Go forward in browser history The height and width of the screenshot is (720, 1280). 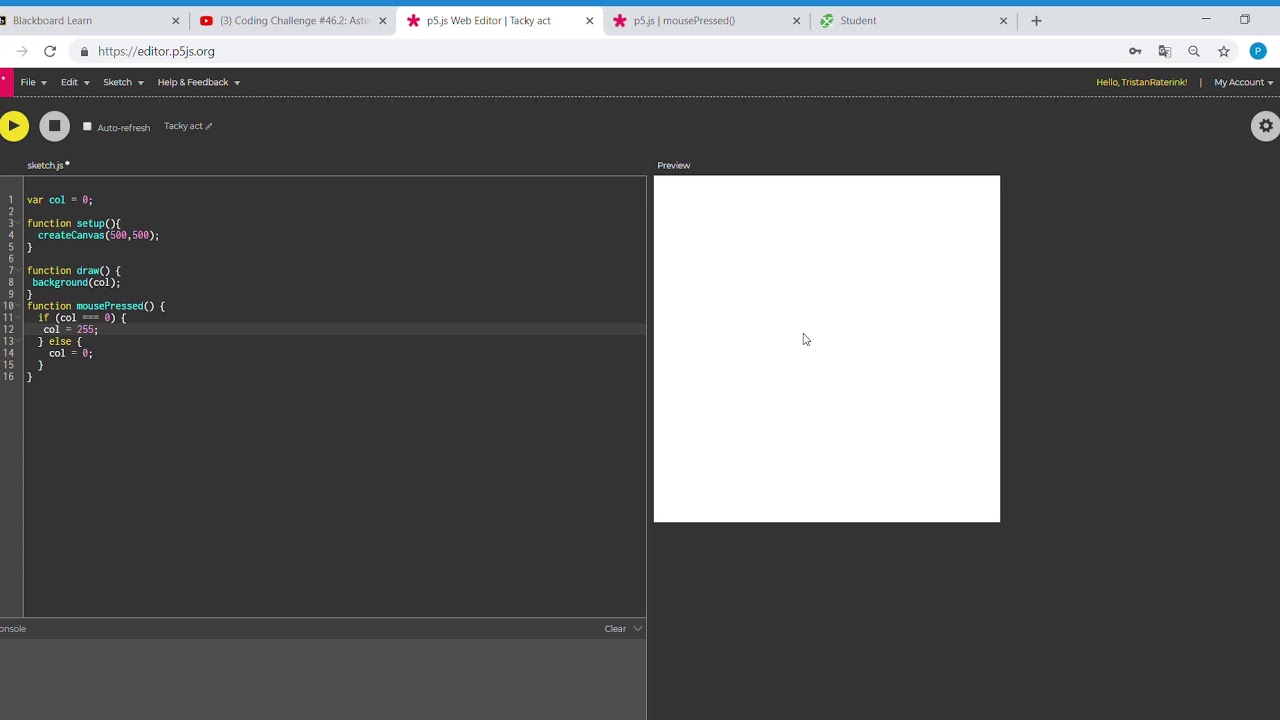point(22,51)
